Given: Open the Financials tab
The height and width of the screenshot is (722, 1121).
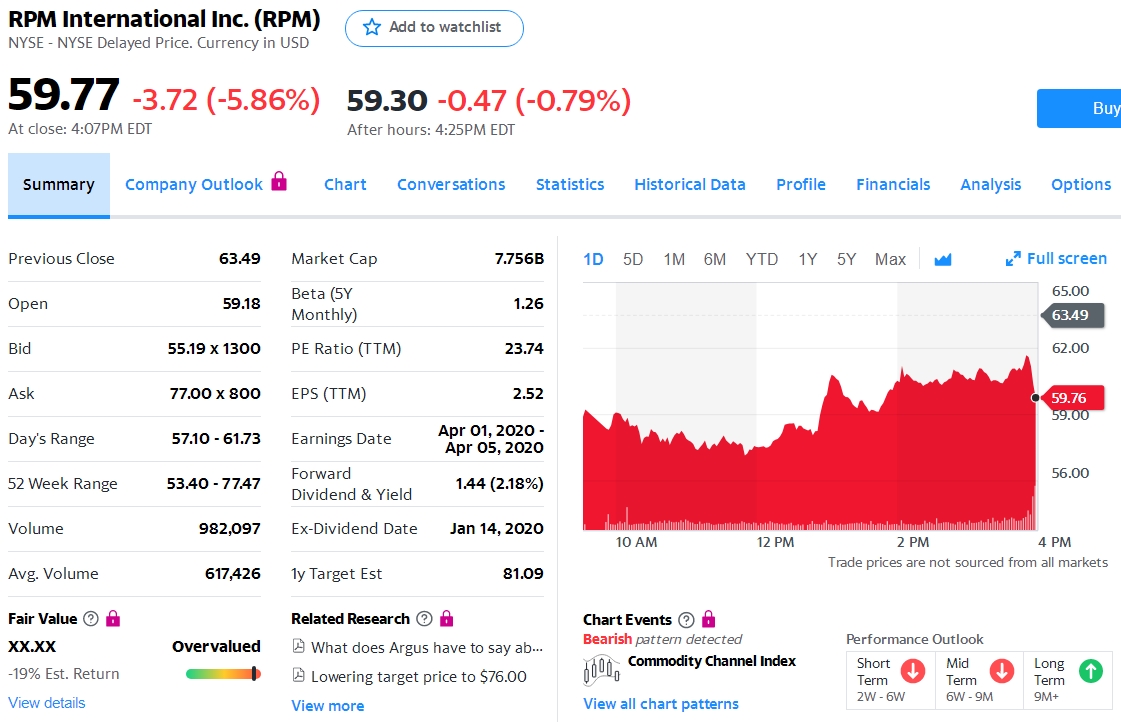Looking at the screenshot, I should pyautogui.click(x=893, y=184).
